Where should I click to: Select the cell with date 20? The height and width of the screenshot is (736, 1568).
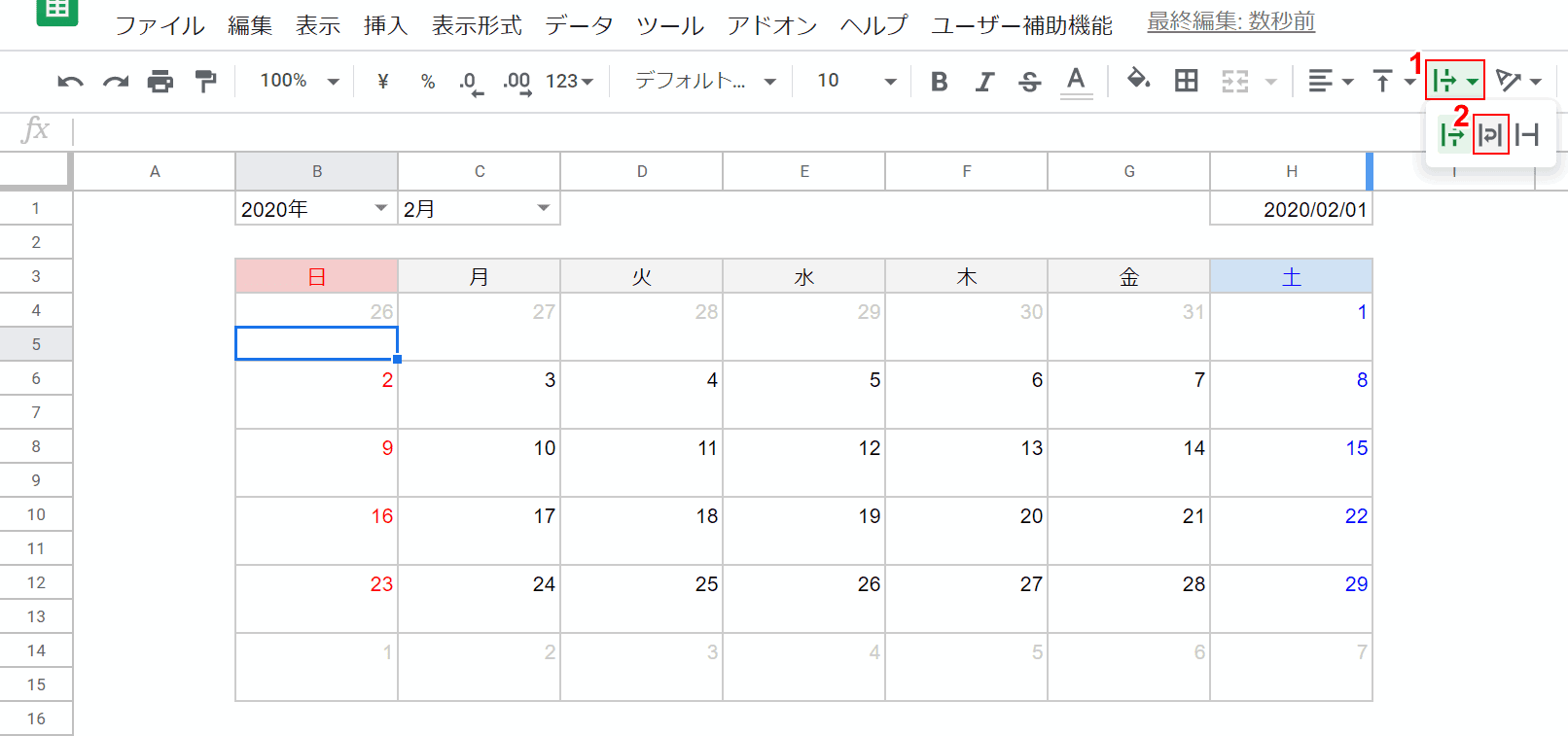(966, 514)
